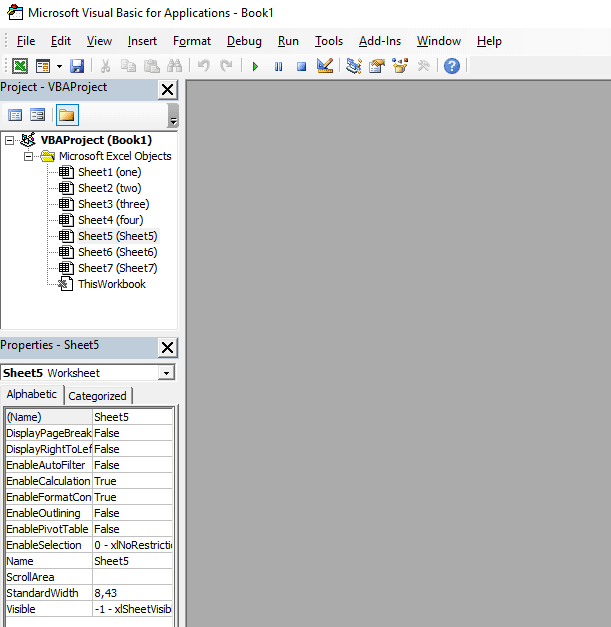The width and height of the screenshot is (611, 627).
Task: Click the Reset stop icon
Action: pyautogui.click(x=302, y=66)
